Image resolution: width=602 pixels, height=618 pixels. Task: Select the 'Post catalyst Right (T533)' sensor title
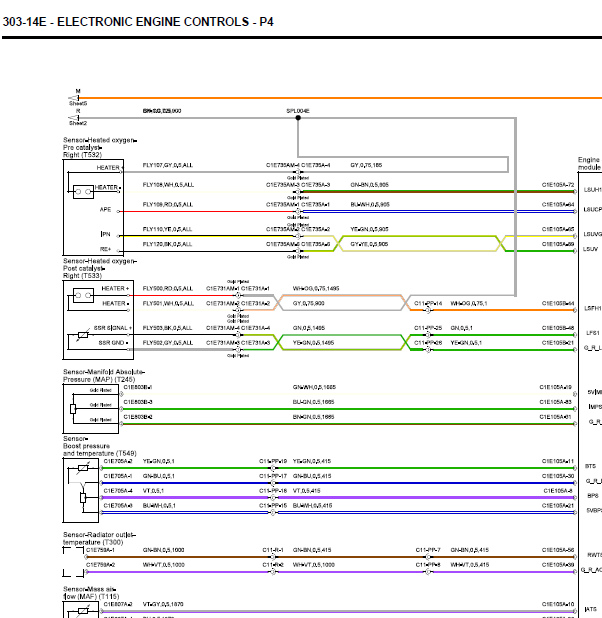(84, 272)
